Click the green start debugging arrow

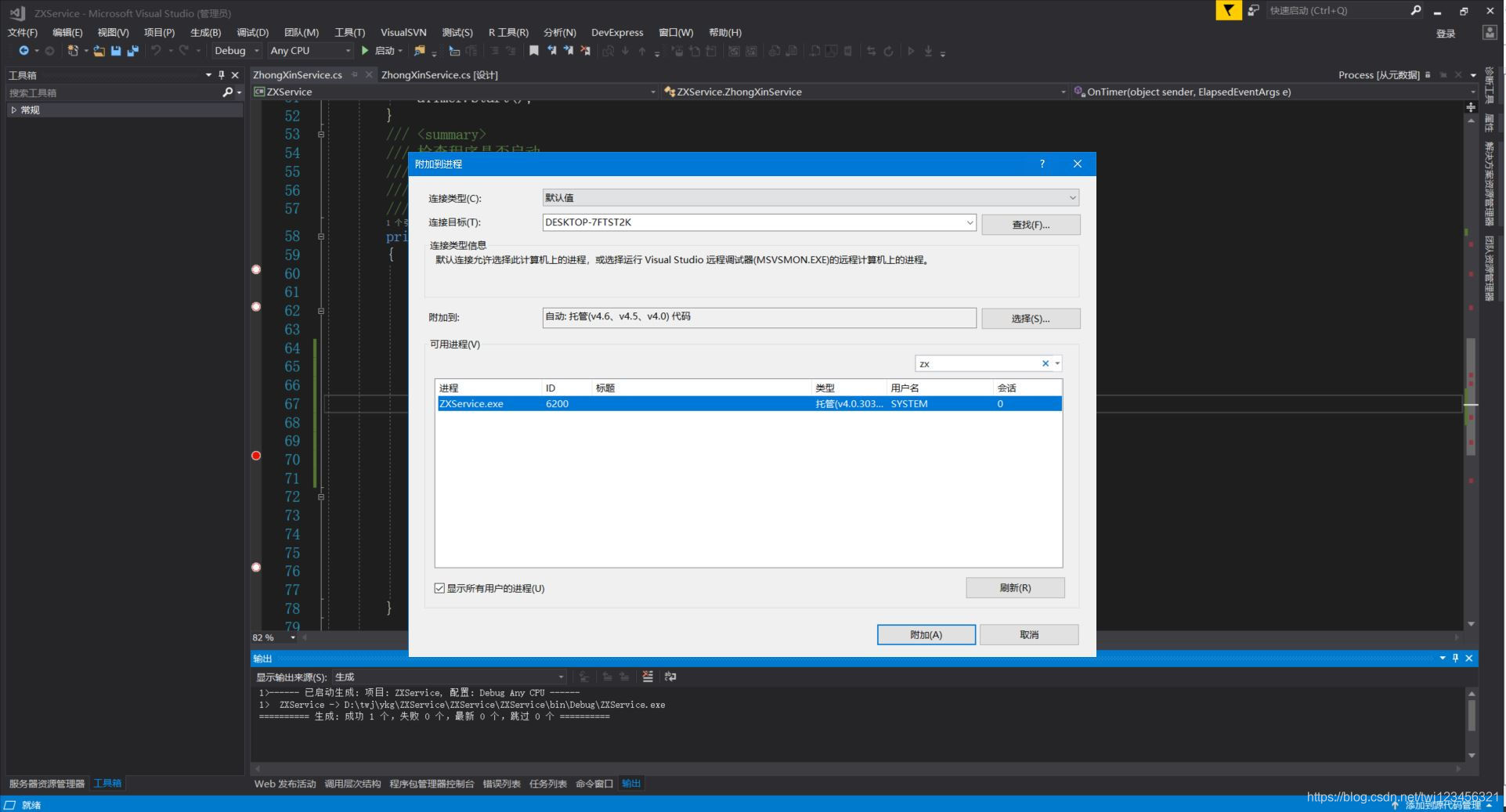(365, 51)
